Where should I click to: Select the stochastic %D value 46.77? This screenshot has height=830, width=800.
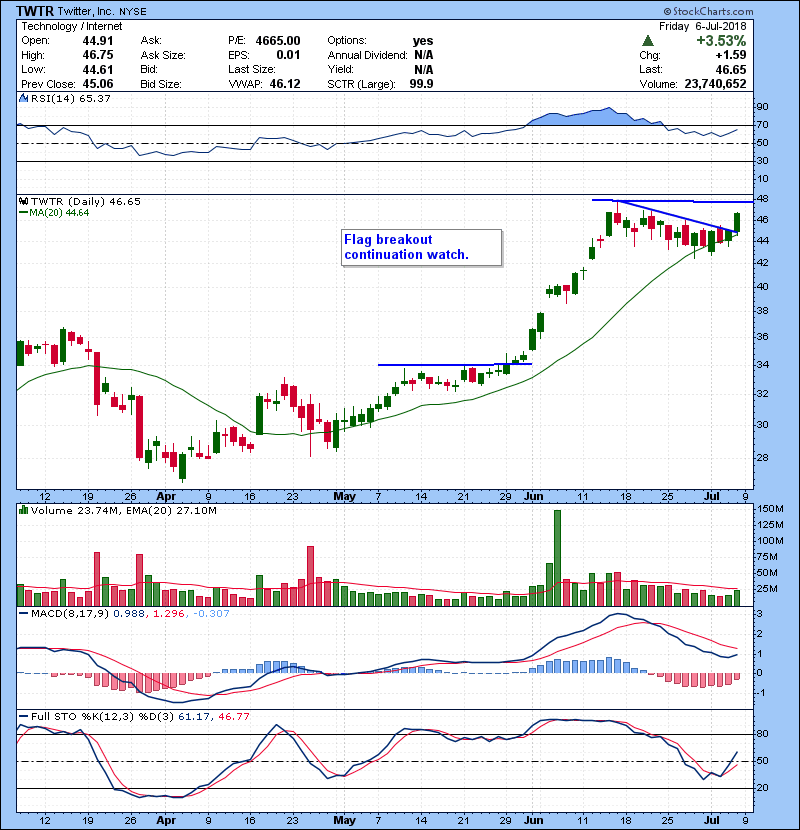coord(233,717)
